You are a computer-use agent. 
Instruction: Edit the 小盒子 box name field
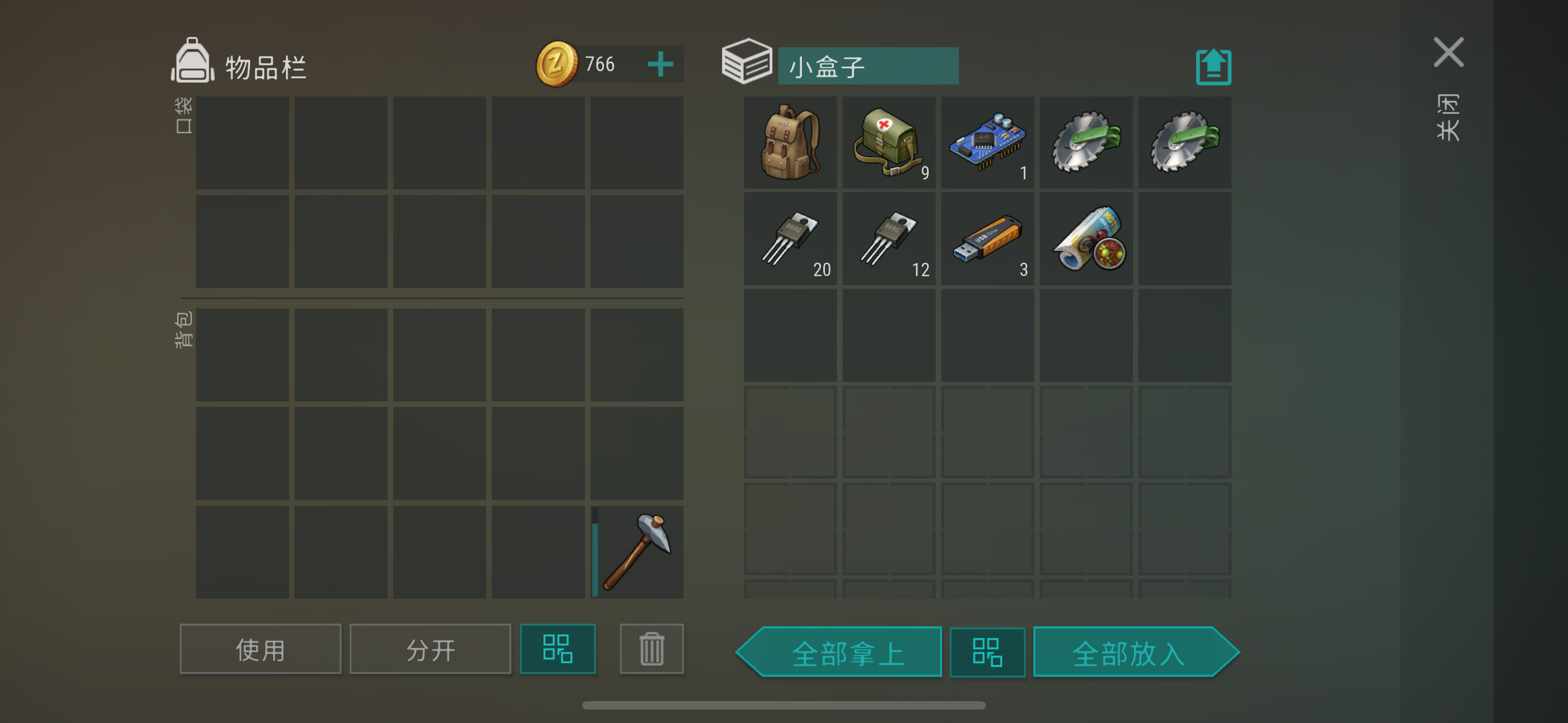868,66
